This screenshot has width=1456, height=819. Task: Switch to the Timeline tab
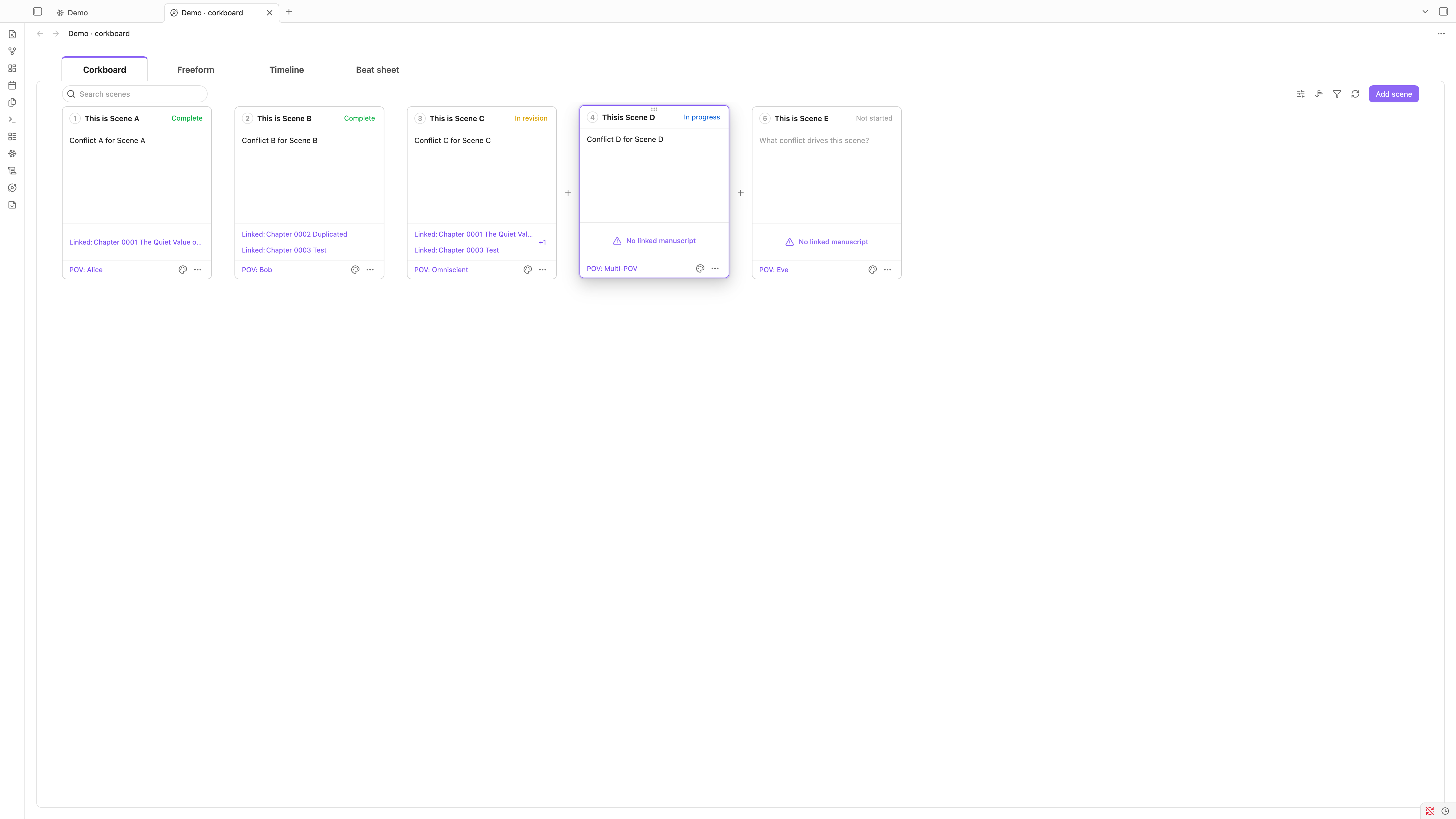point(287,69)
